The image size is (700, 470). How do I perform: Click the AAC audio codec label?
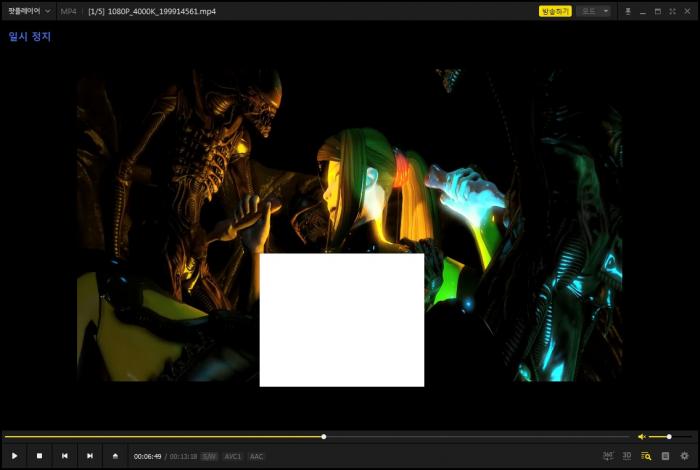coord(256,456)
